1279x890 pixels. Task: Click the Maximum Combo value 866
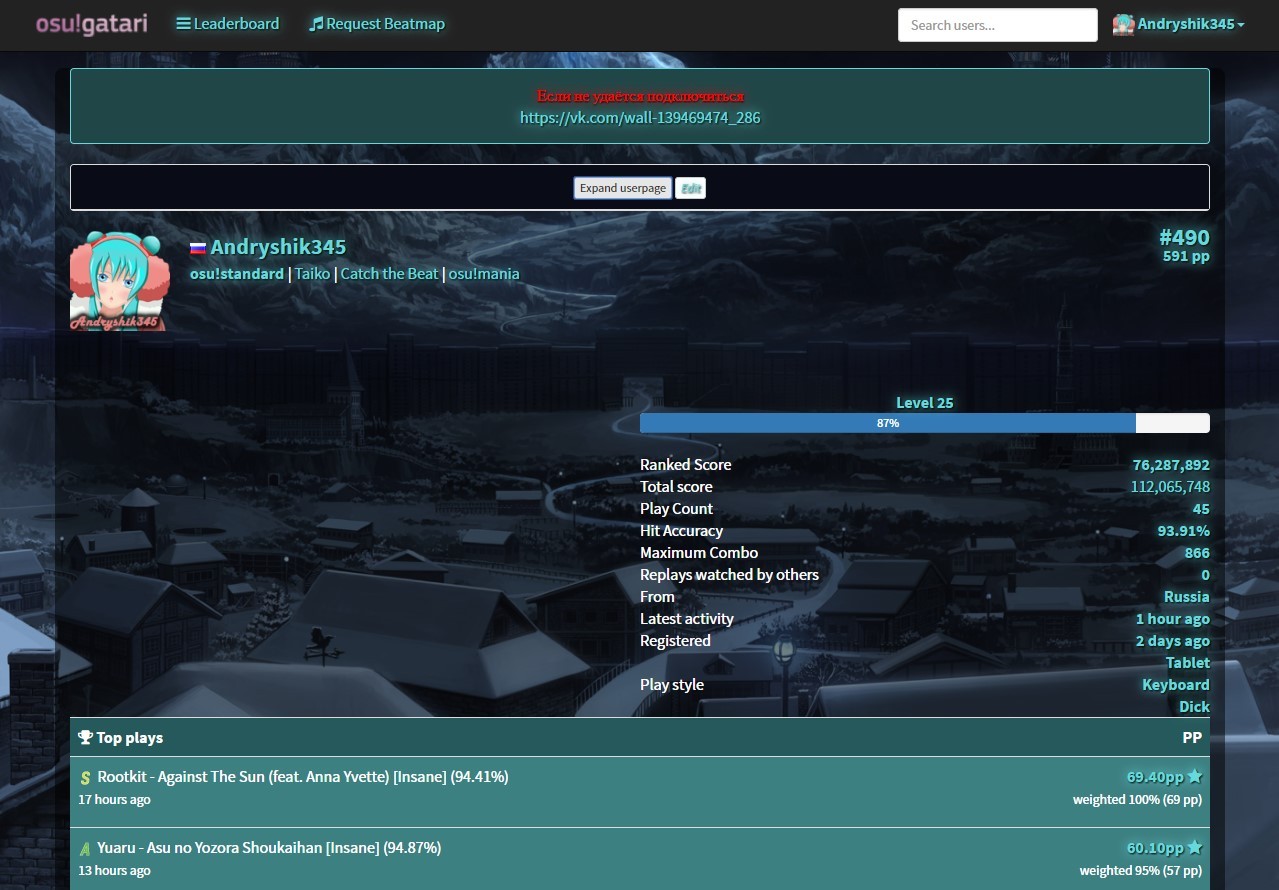coord(1197,553)
